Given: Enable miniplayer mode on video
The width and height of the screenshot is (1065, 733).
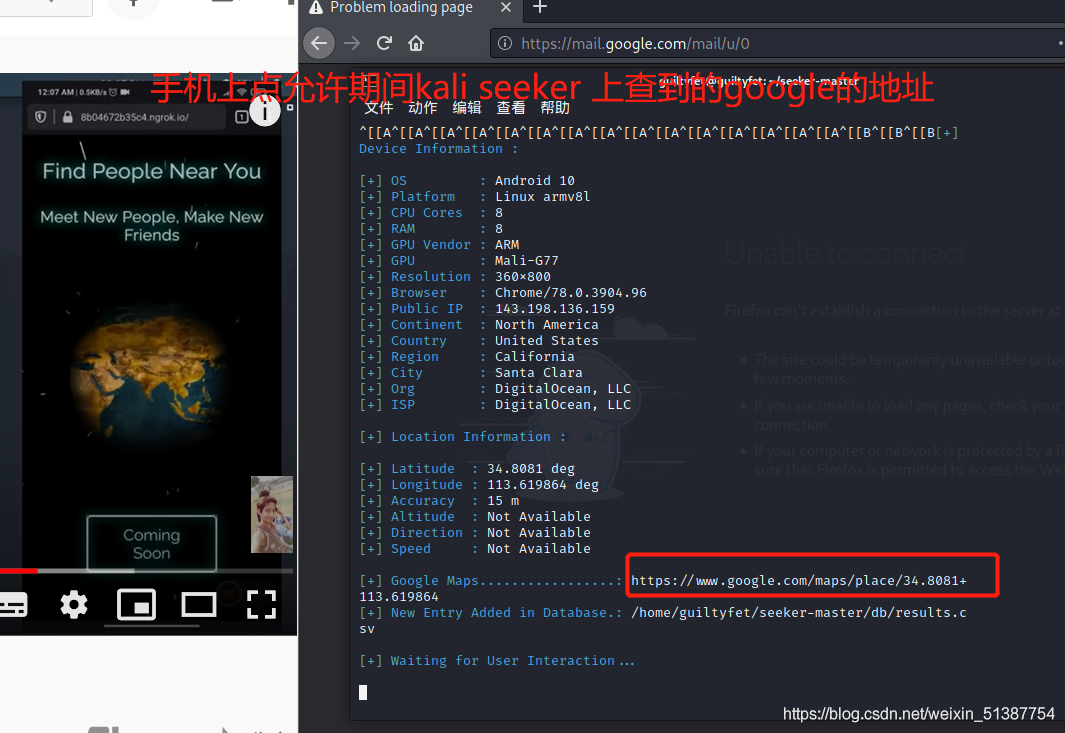Looking at the screenshot, I should (x=137, y=604).
